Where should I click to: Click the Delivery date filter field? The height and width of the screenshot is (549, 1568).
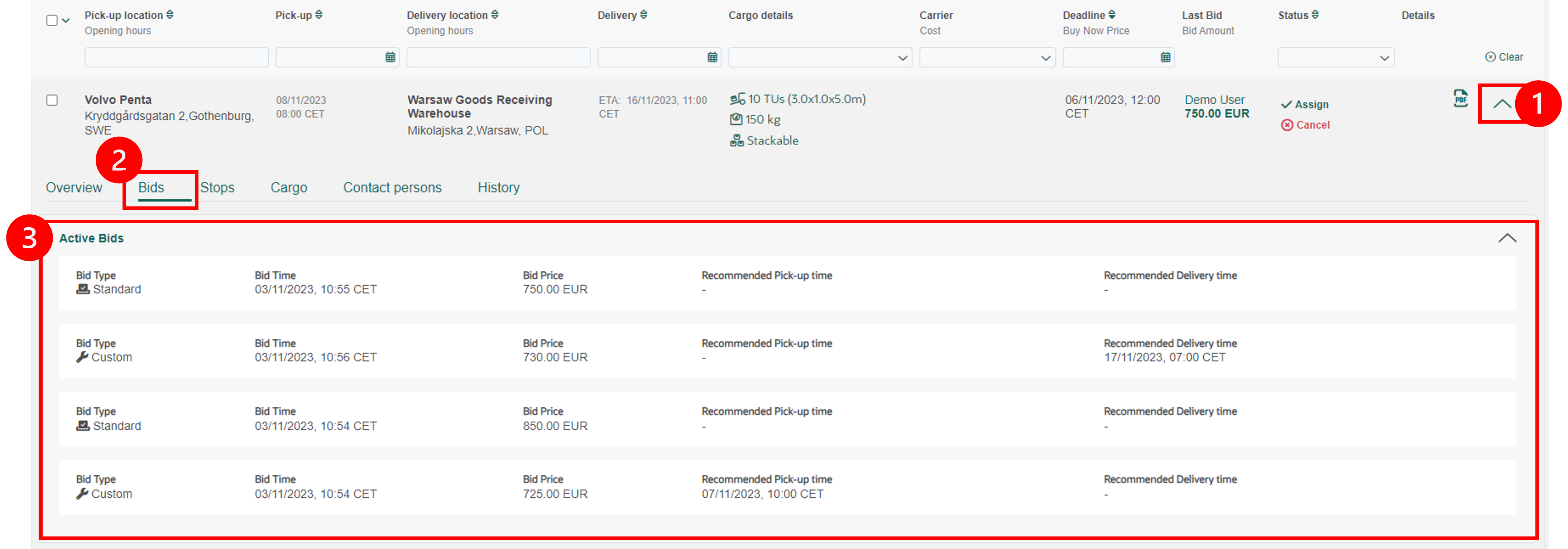point(659,57)
